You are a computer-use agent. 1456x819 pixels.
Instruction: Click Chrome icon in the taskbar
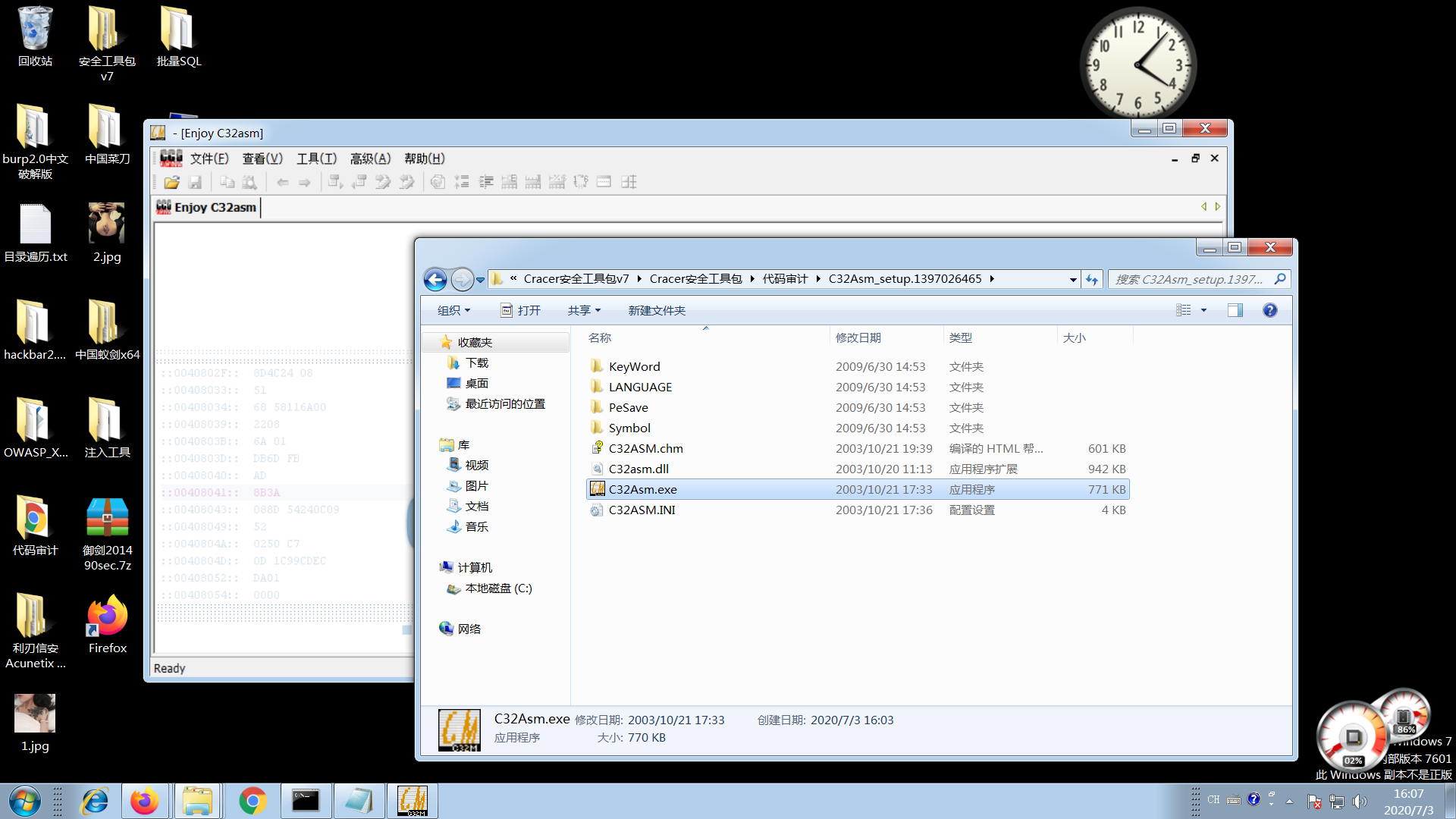click(253, 801)
